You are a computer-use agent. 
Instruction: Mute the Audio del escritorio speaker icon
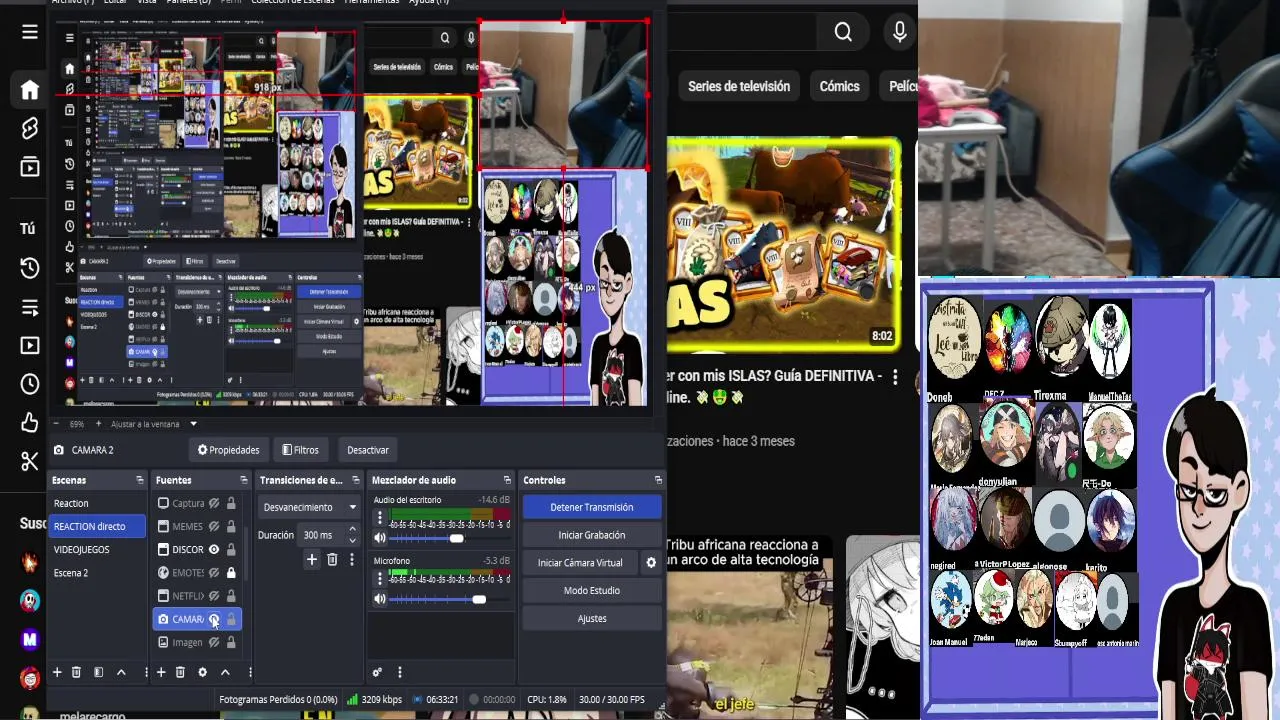tap(380, 538)
